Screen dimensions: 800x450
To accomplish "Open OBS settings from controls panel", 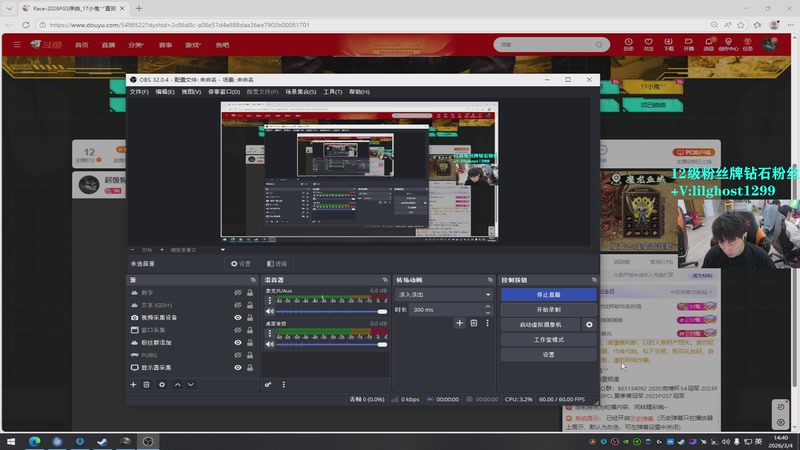I will tap(548, 355).
